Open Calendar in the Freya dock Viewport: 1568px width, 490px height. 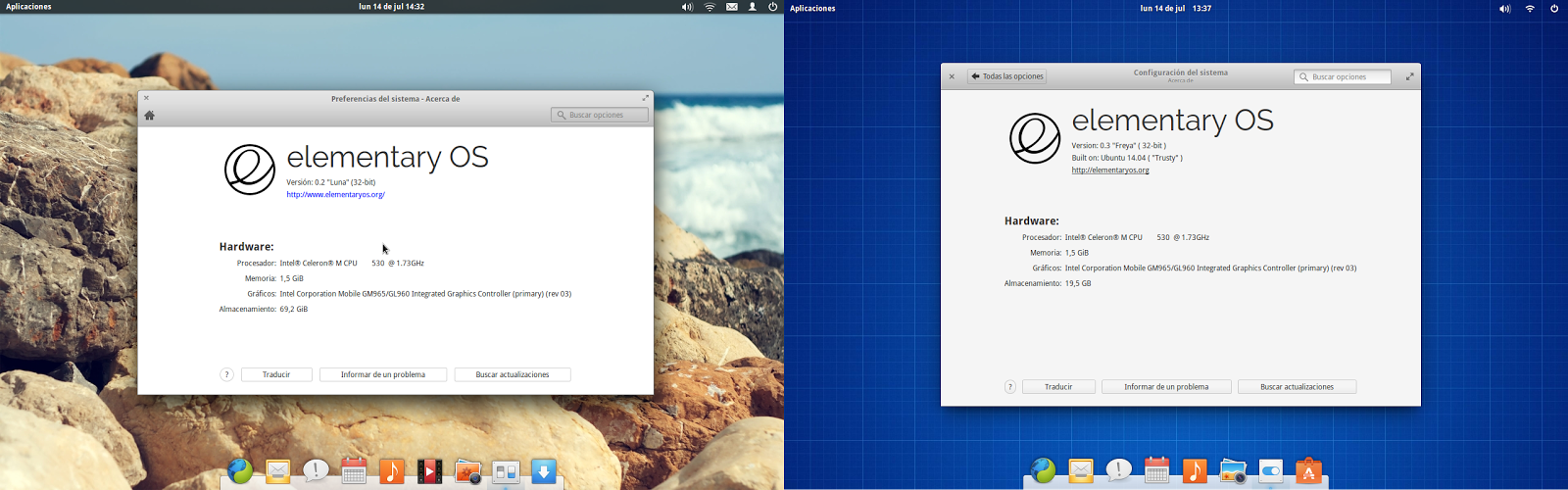1157,471
